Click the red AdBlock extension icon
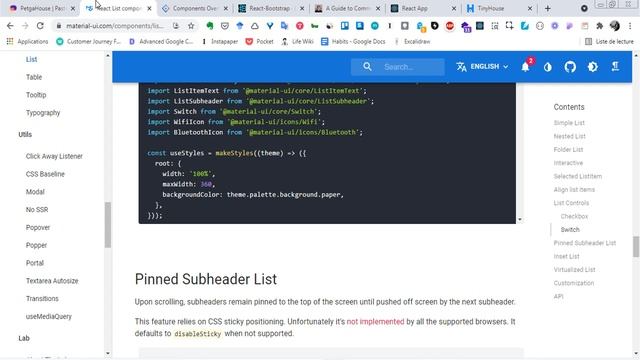Screen dimensions: 640x360 (x=450, y=26)
